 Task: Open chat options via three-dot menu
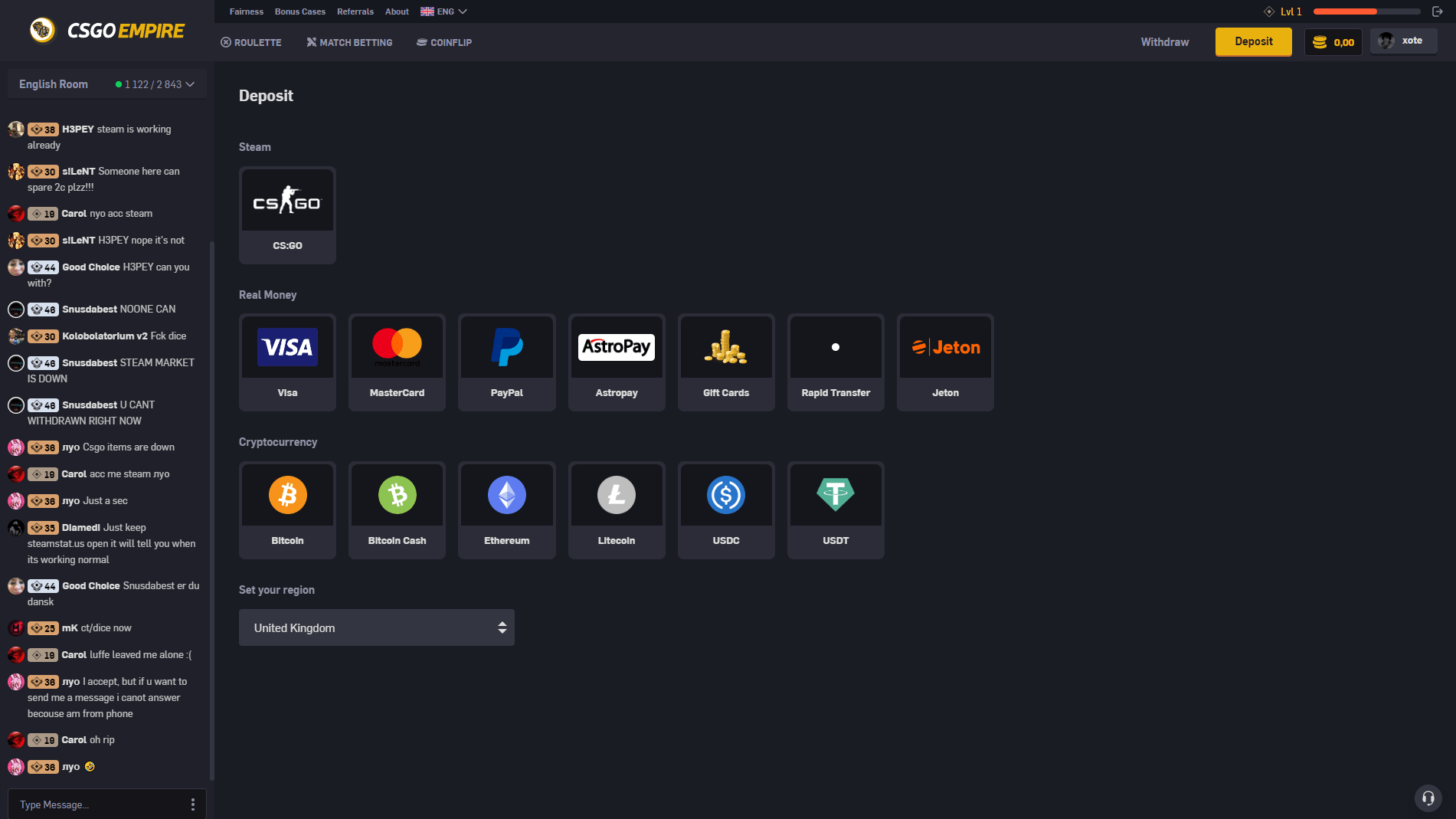coord(192,804)
